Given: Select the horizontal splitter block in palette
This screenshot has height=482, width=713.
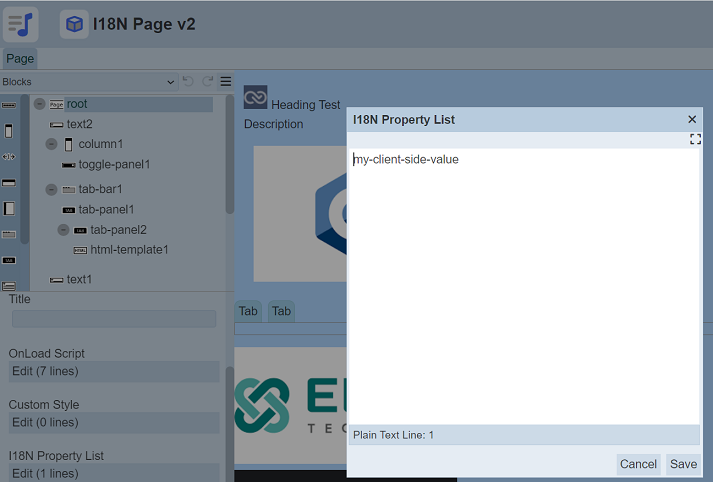Looking at the screenshot, I should (x=9, y=156).
